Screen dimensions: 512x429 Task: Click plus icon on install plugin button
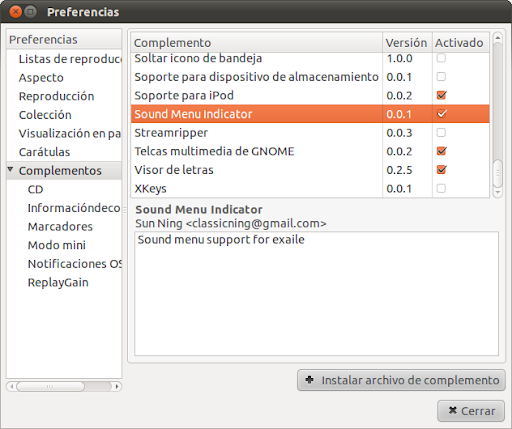pos(309,380)
